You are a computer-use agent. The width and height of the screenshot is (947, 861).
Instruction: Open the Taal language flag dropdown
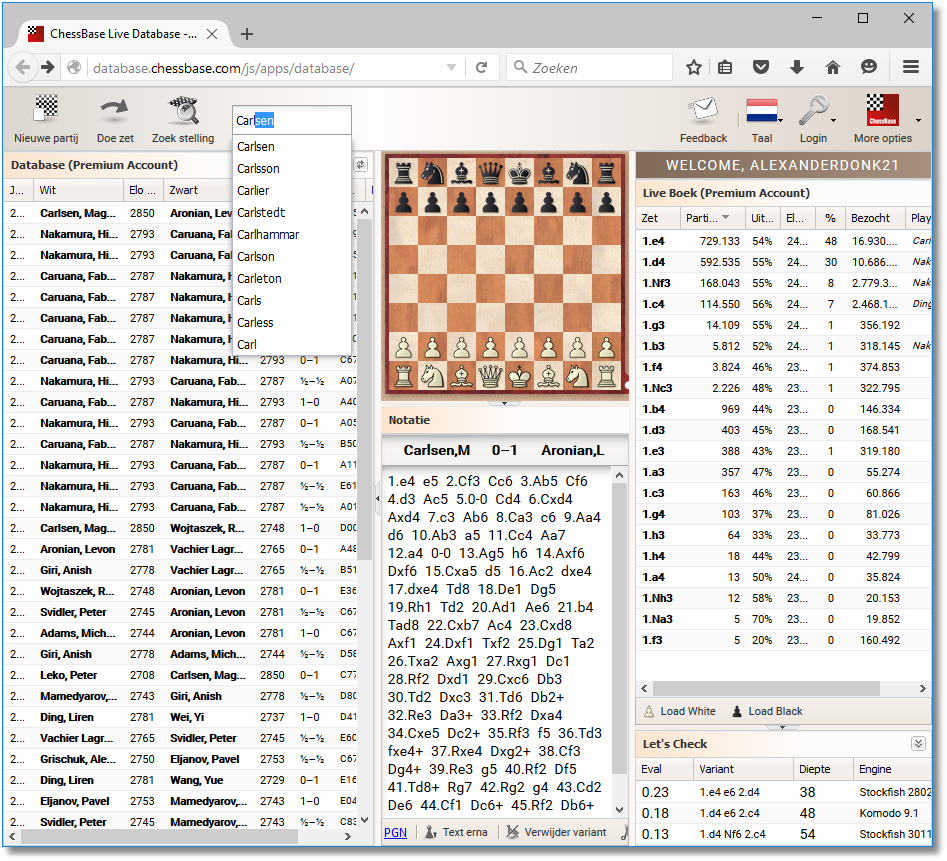coord(762,109)
